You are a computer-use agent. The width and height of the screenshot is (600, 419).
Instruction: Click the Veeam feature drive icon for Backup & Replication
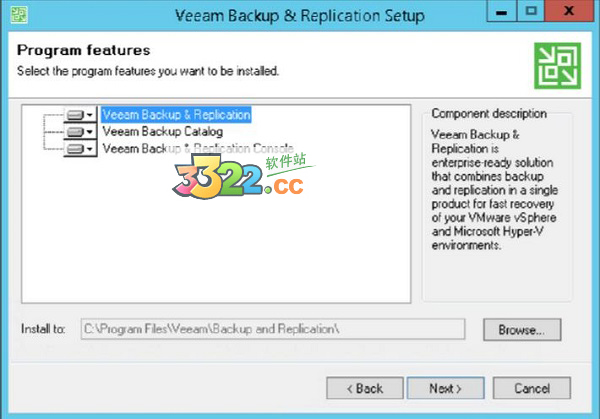coord(75,115)
